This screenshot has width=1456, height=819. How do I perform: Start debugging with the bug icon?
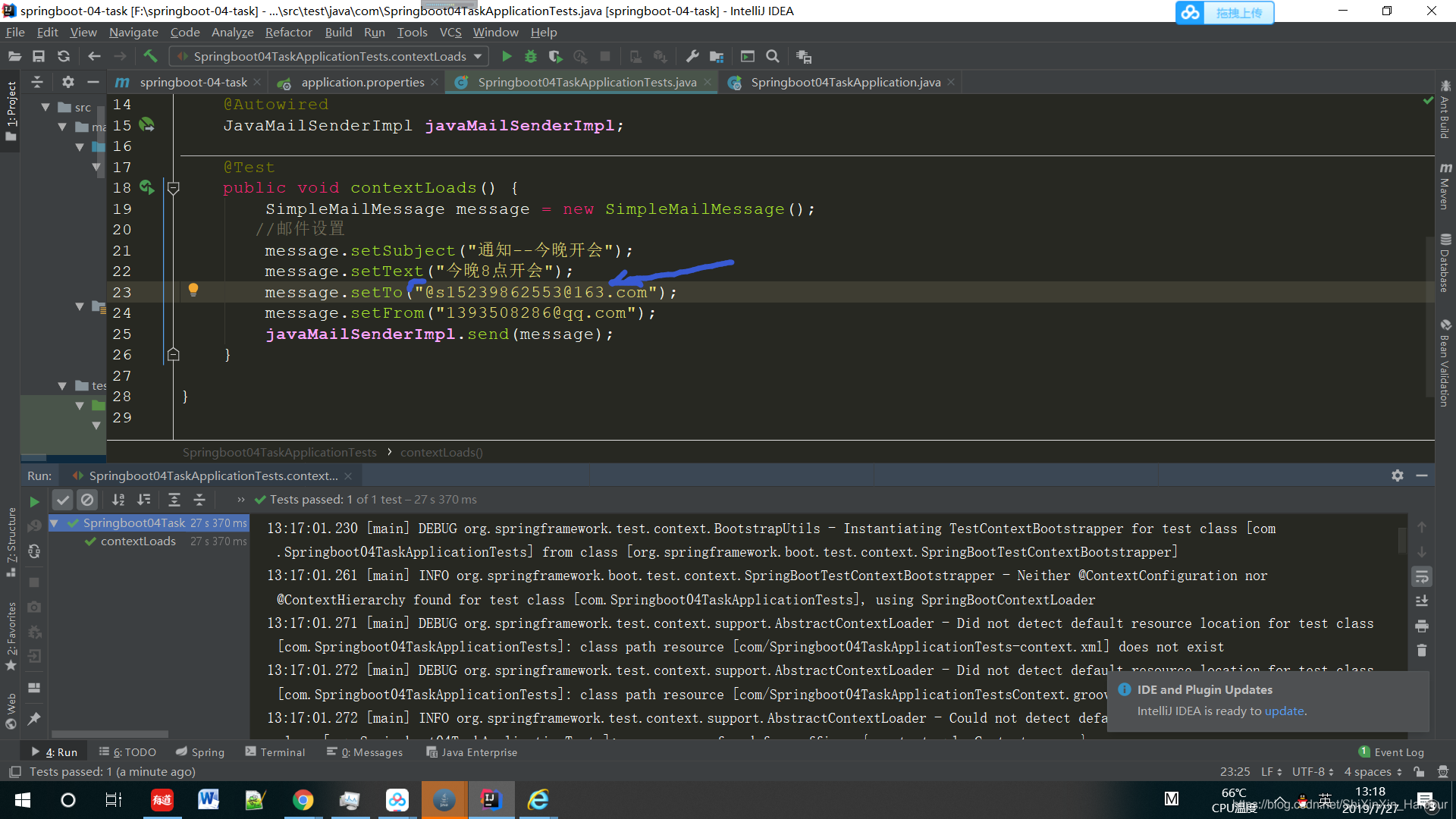530,56
